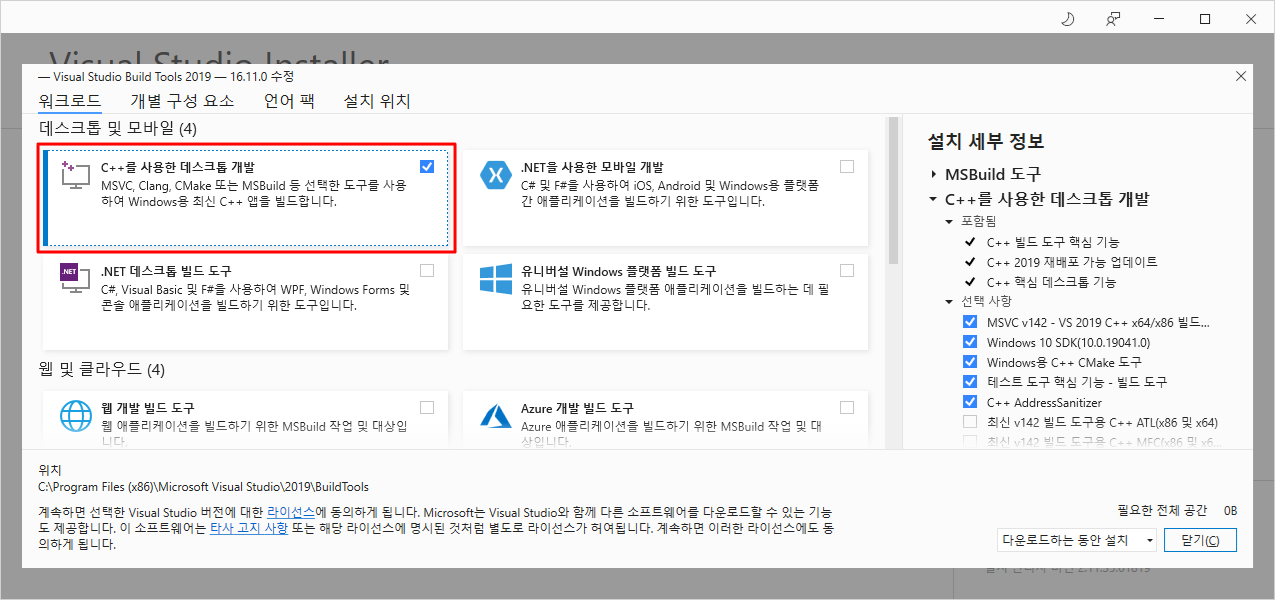1275x600 pixels.
Task: Collapse the C++를 사용한 데스크톱 개발 details node
Action: [934, 199]
